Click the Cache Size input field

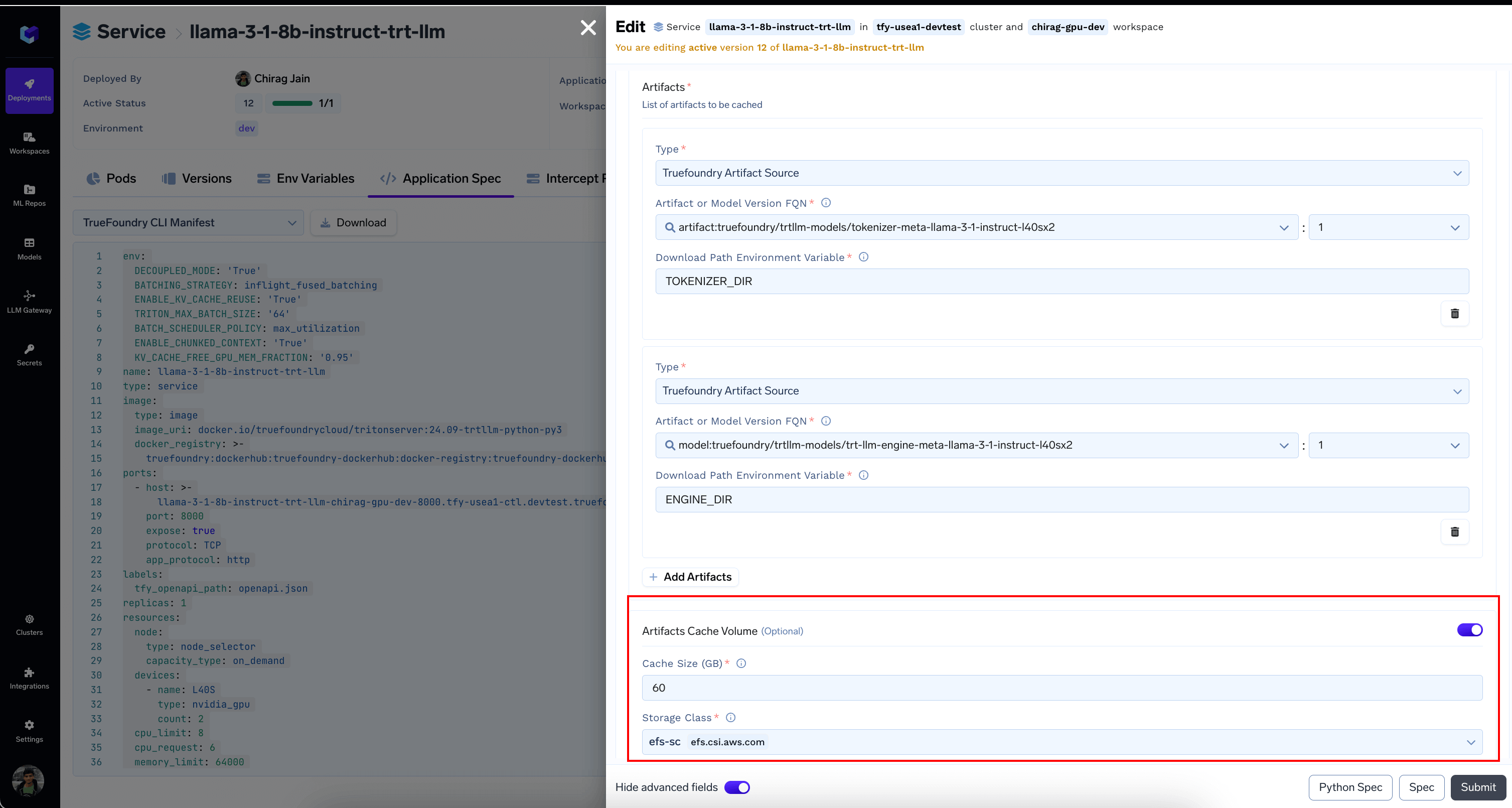click(1062, 688)
